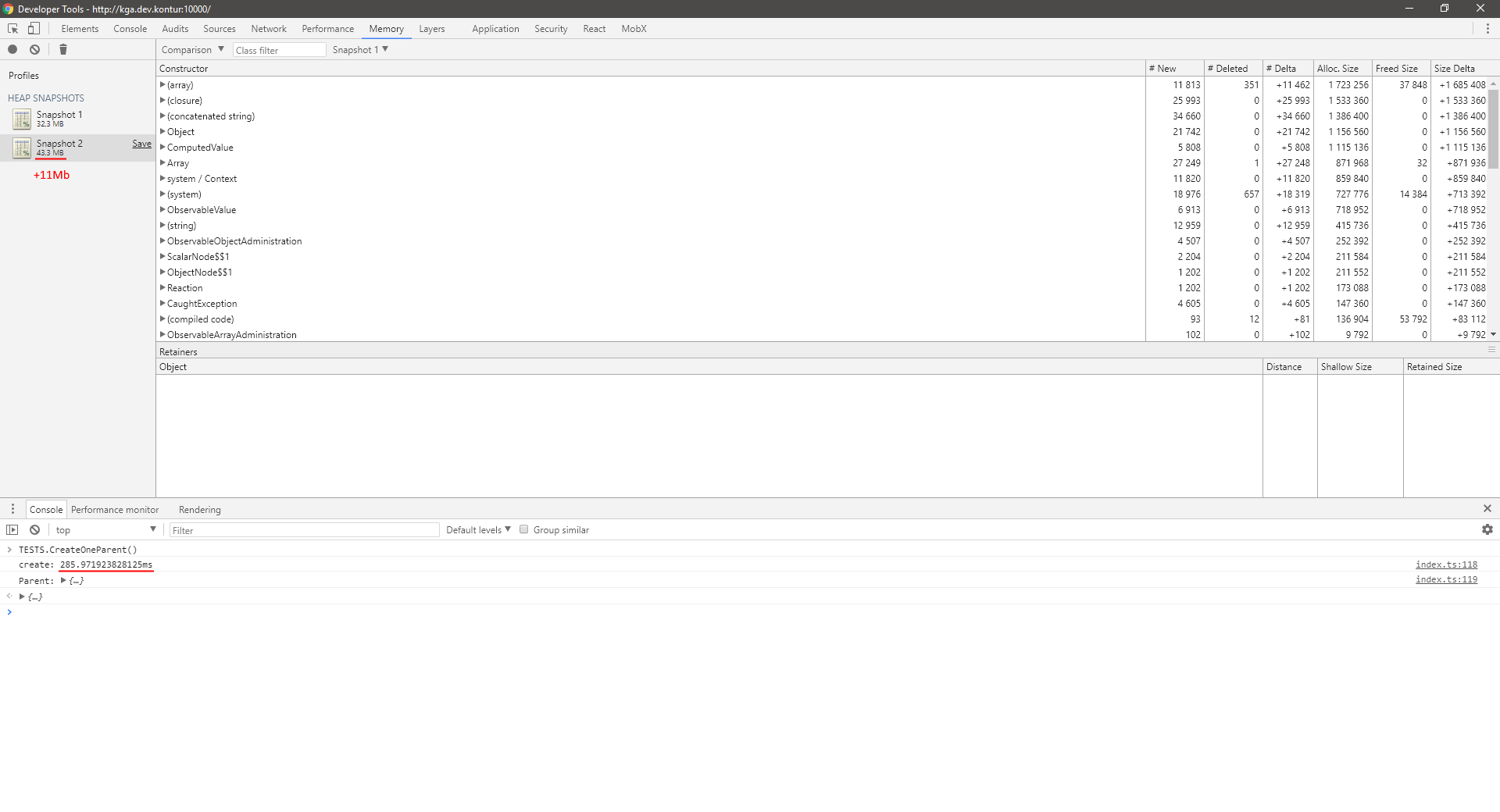The width and height of the screenshot is (1500, 812).
Task: Click the console prompt input line
Action: (x=750, y=612)
